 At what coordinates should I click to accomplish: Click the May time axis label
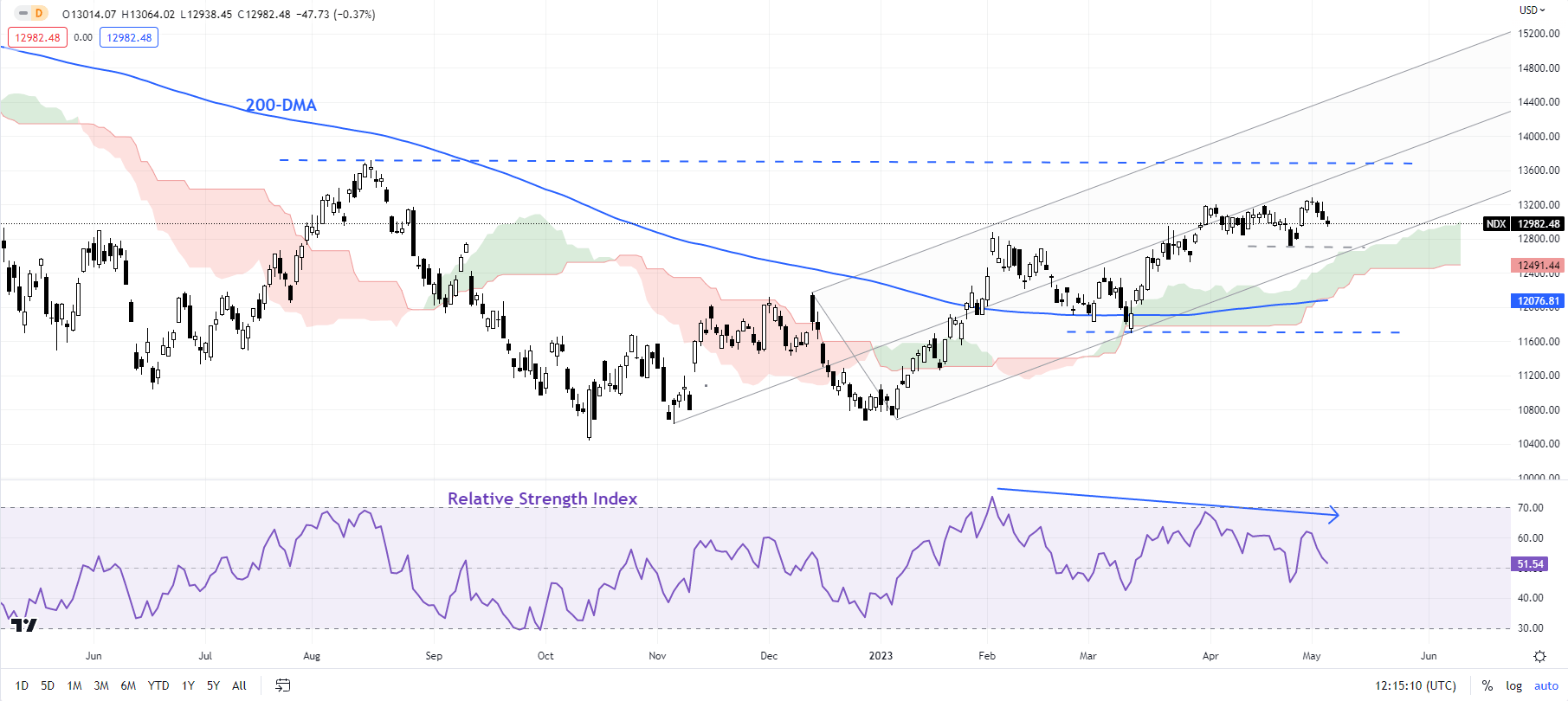[x=1312, y=656]
